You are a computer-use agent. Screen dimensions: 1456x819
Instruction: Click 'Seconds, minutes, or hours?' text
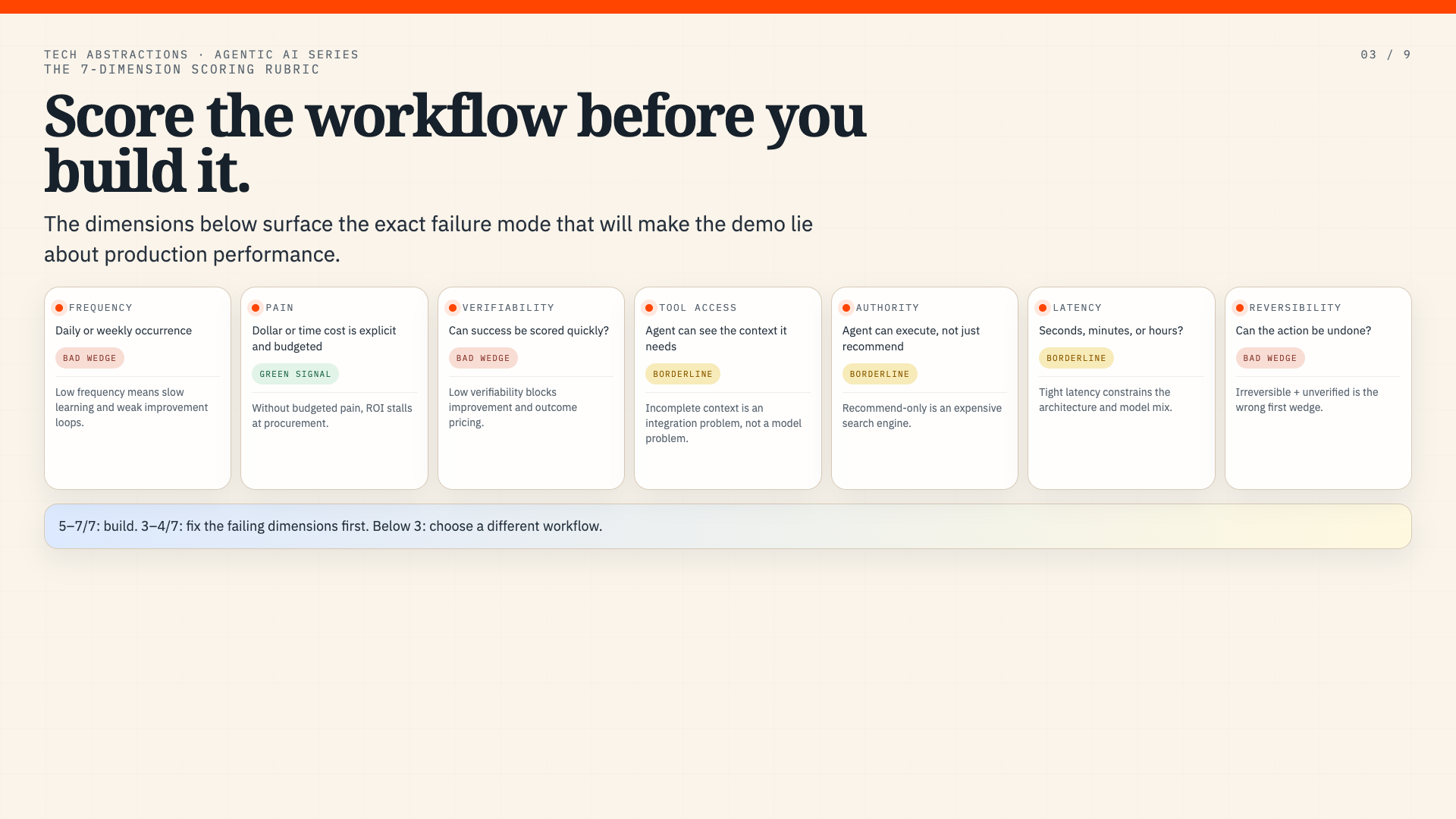[1111, 331]
